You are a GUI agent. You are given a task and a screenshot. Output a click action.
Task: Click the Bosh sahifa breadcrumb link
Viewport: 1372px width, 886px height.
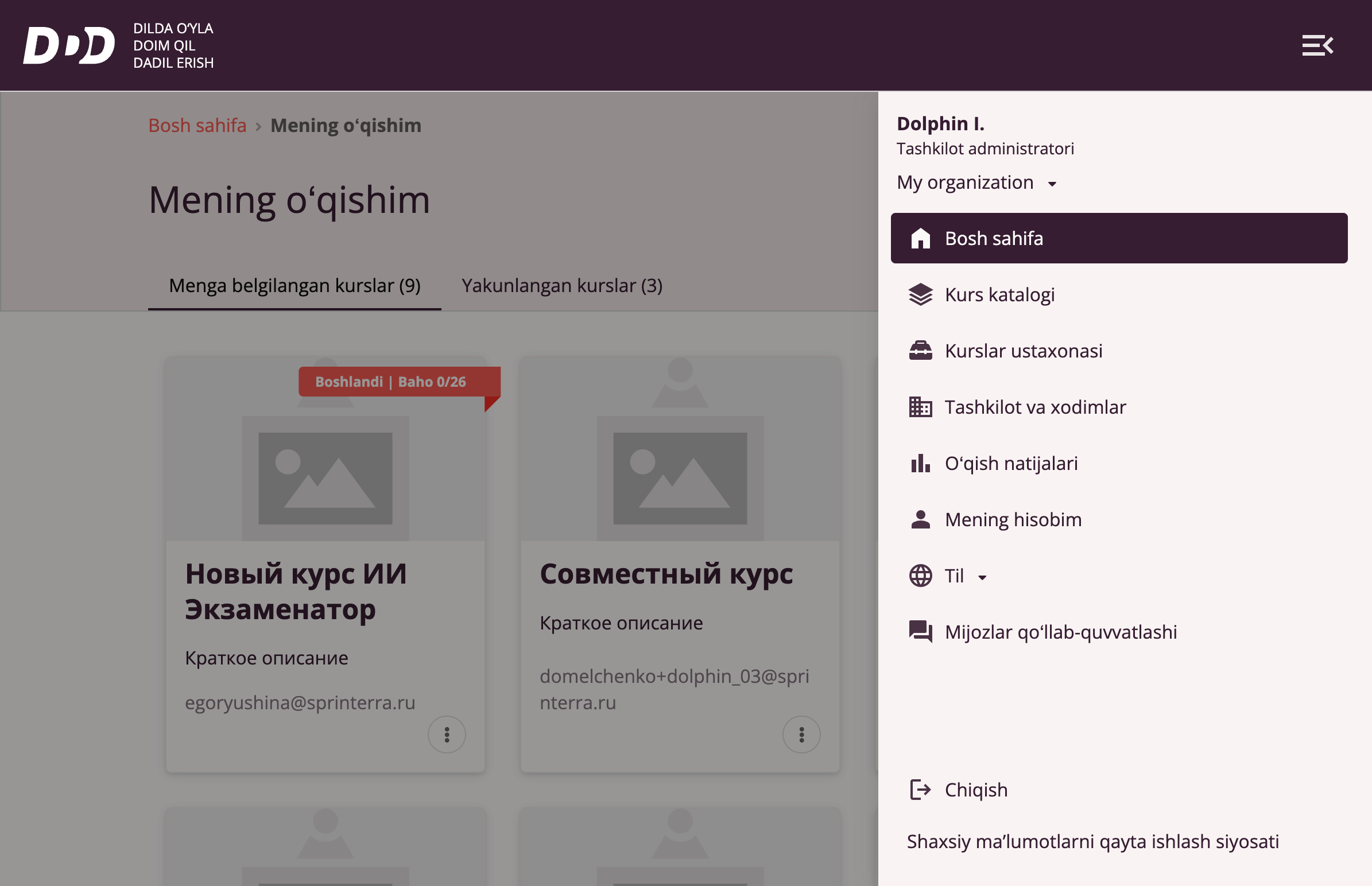click(197, 126)
